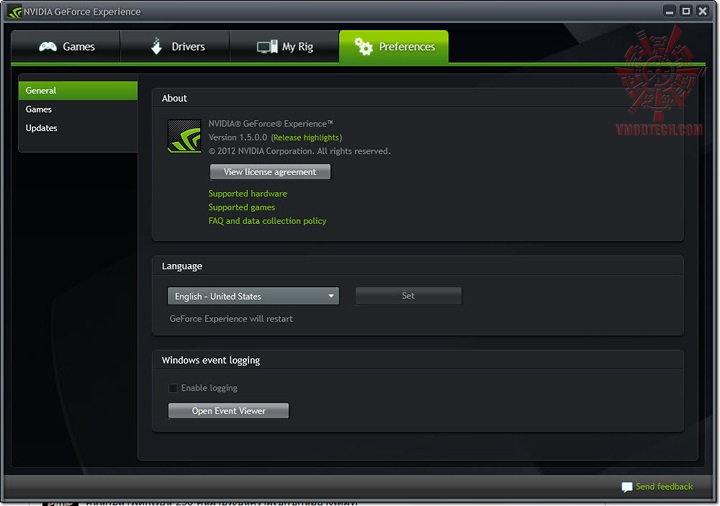This screenshot has height=506, width=720.
Task: Minimize the GeForce Experience window
Action: pyautogui.click(x=669, y=11)
